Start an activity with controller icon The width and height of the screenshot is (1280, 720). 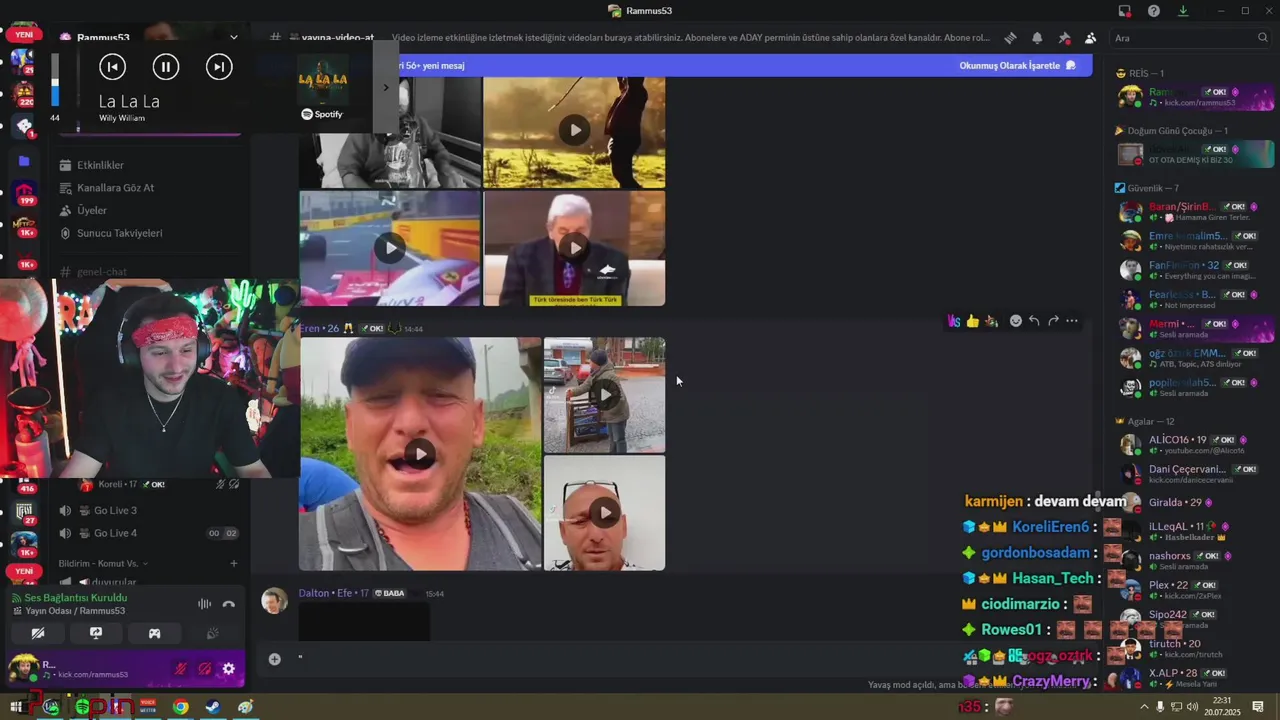point(155,633)
